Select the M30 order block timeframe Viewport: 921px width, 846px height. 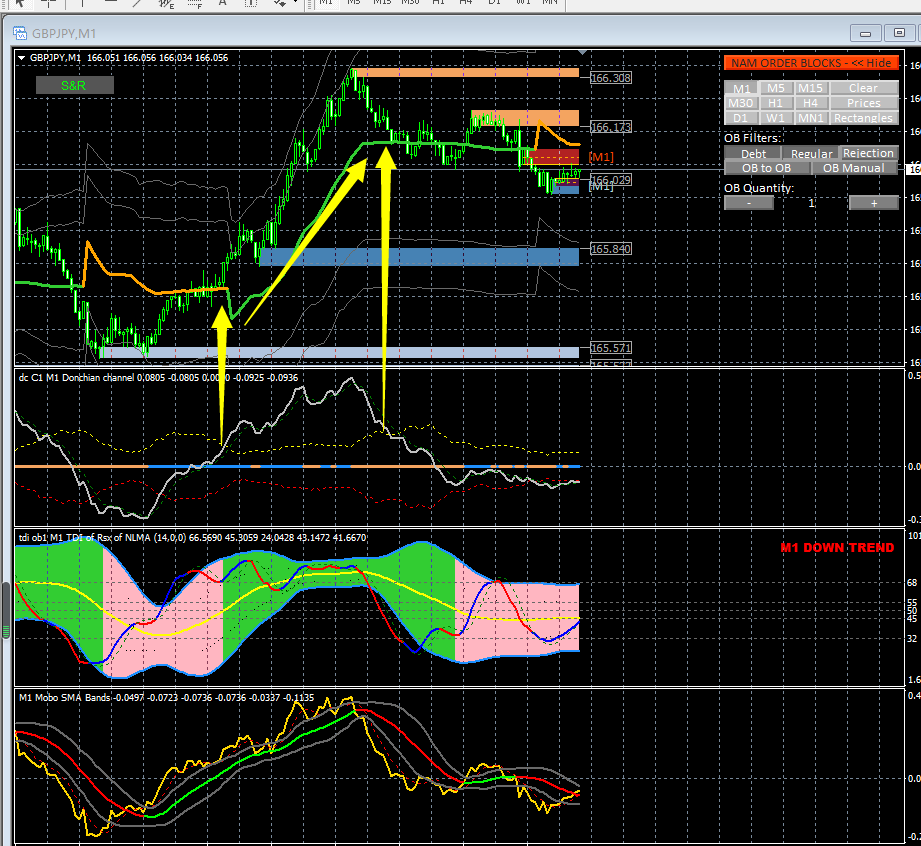pyautogui.click(x=741, y=103)
